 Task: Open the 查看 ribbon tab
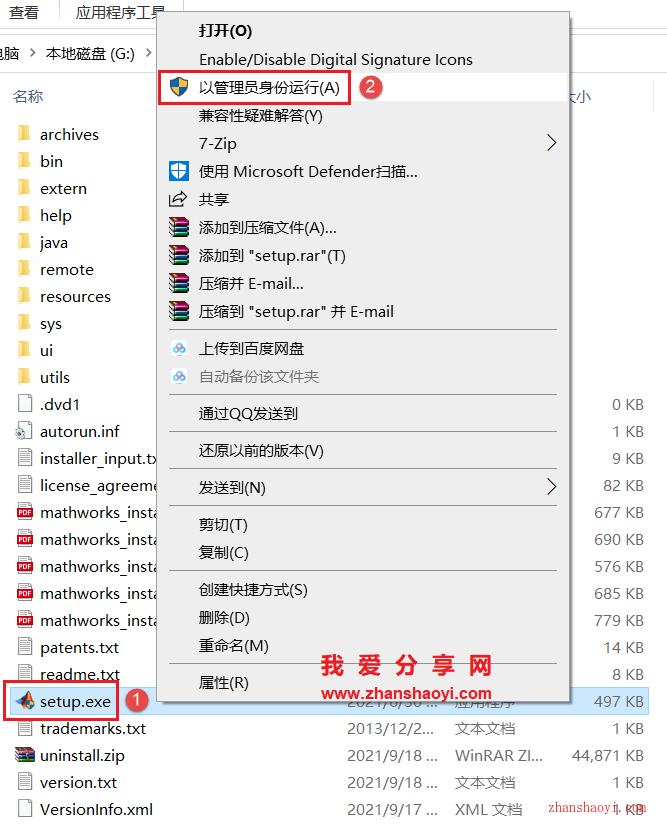[24, 12]
